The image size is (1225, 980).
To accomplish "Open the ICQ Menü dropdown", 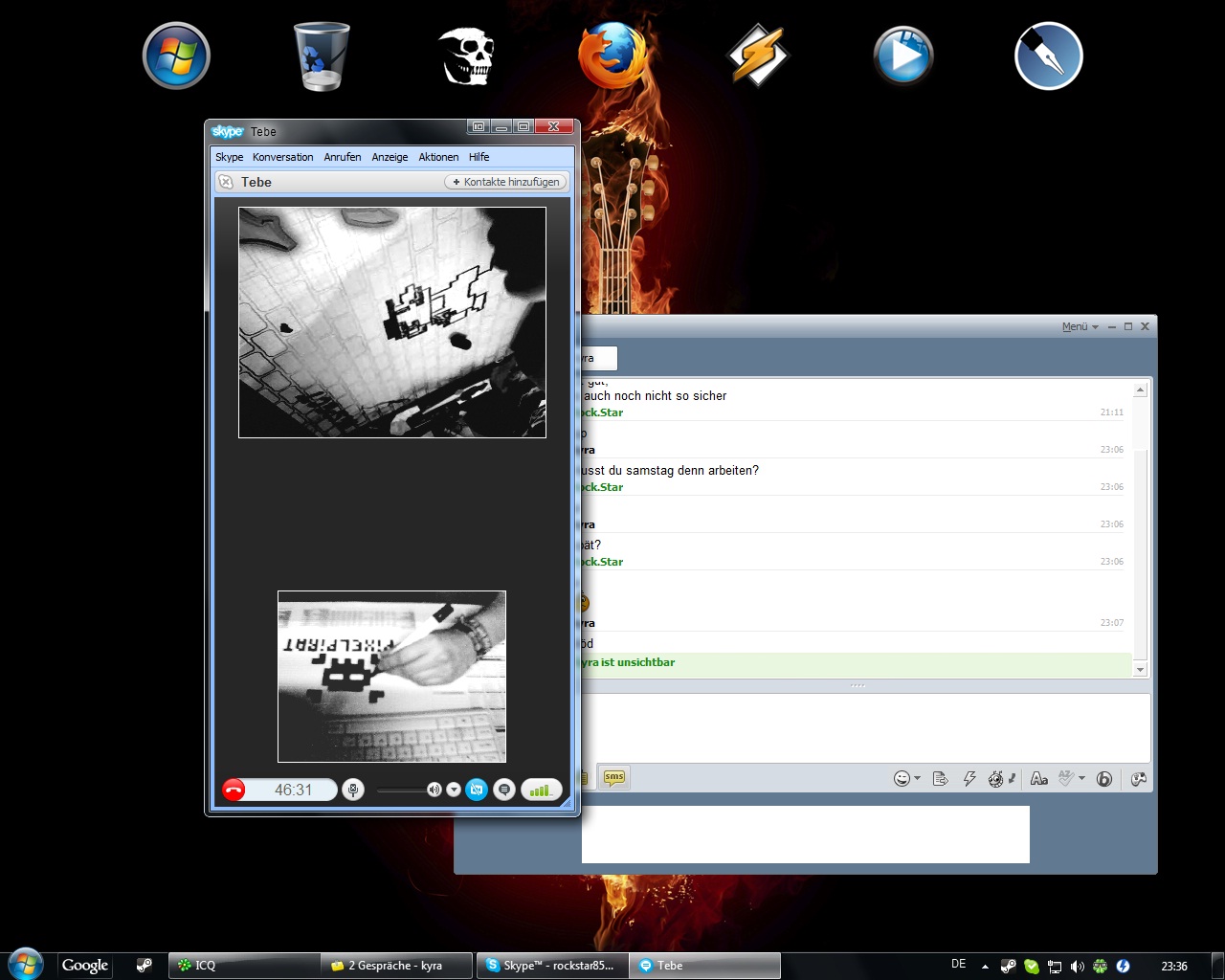I will tap(1080, 327).
